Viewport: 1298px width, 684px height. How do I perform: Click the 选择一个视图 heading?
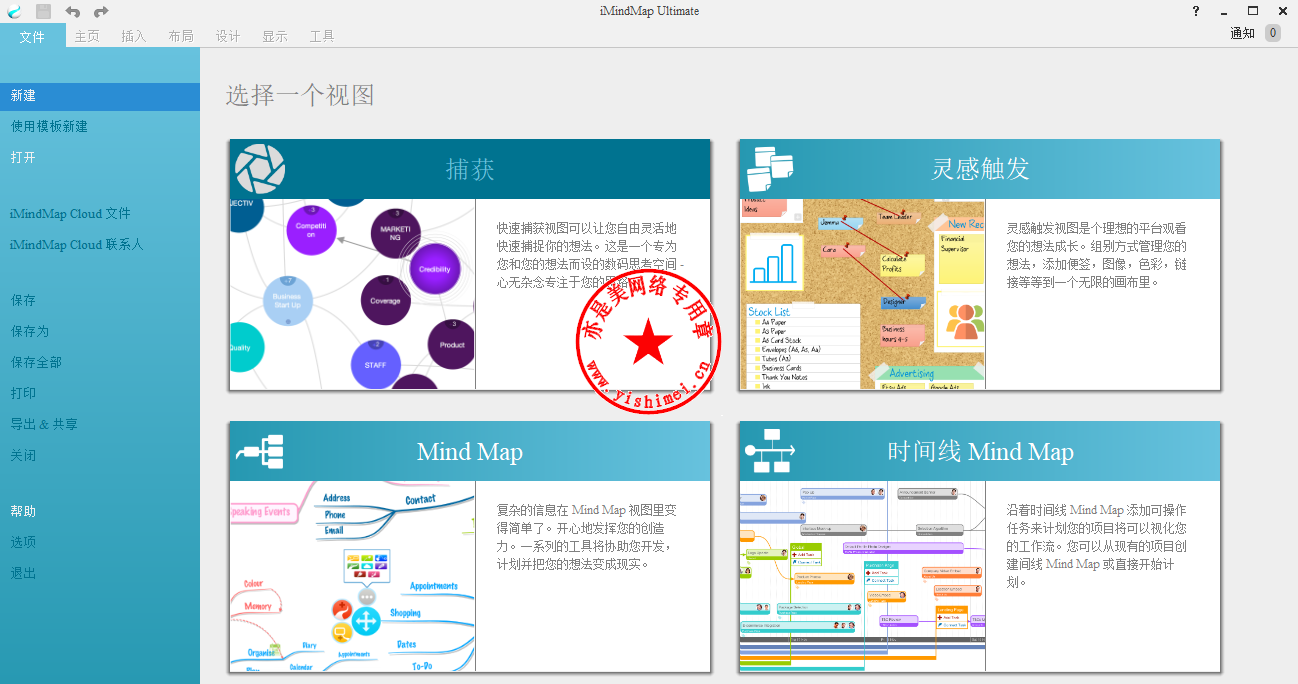tap(300, 96)
